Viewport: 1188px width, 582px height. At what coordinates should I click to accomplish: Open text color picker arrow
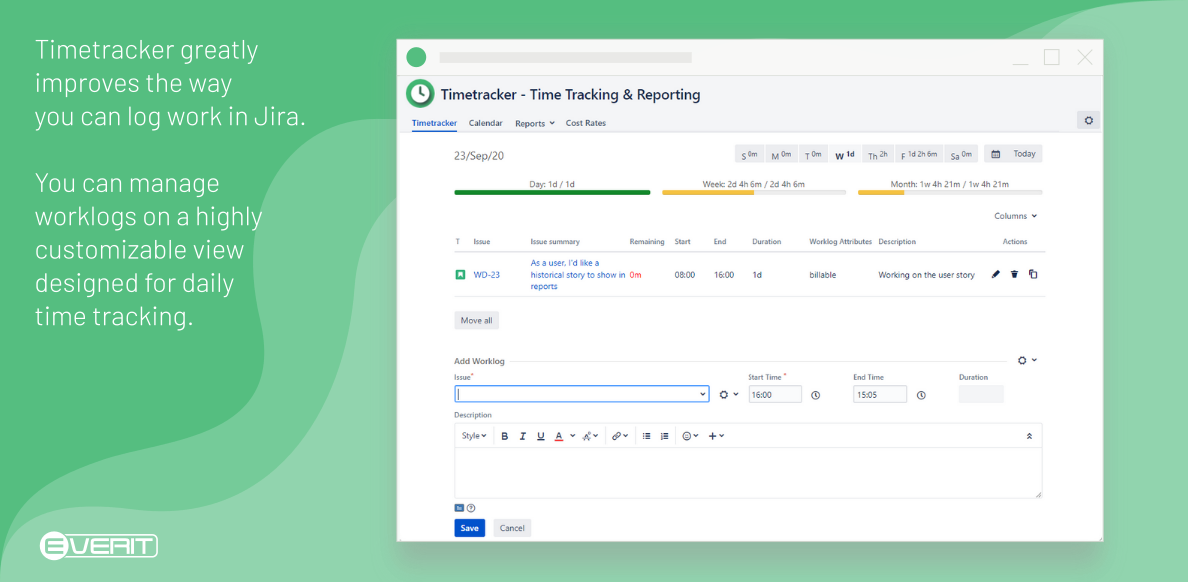[x=573, y=436]
